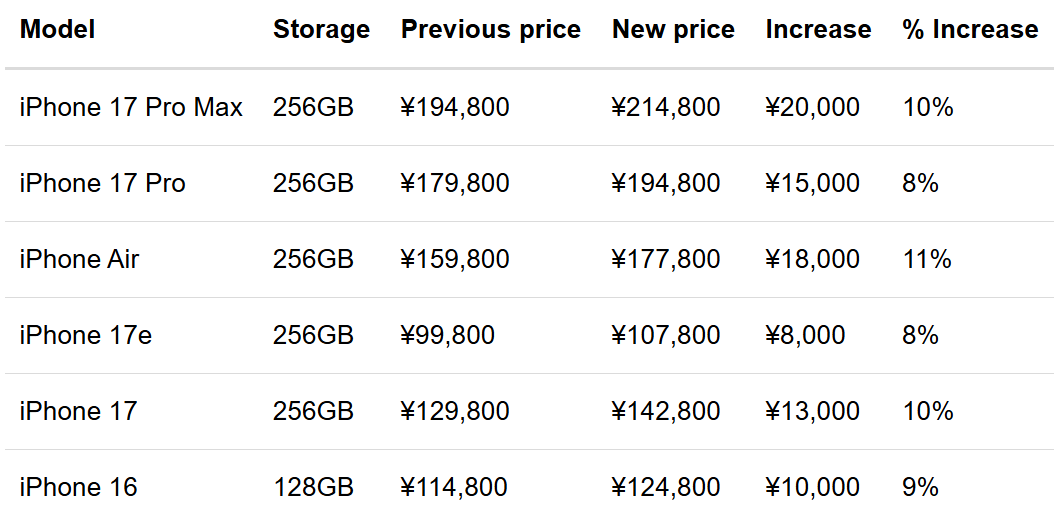Screen dimensions: 1062x515
Task: Select the iPhone 17 Pro Max cell
Action: 131,107
